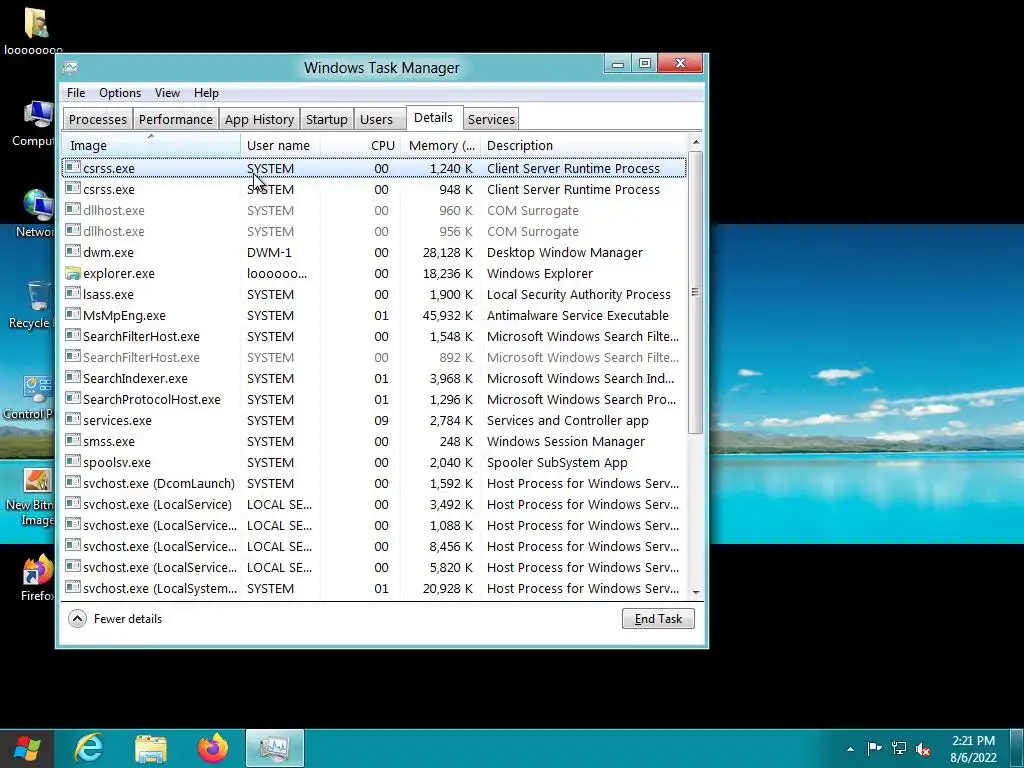Click the "28,128 K" memory value

pos(447,252)
